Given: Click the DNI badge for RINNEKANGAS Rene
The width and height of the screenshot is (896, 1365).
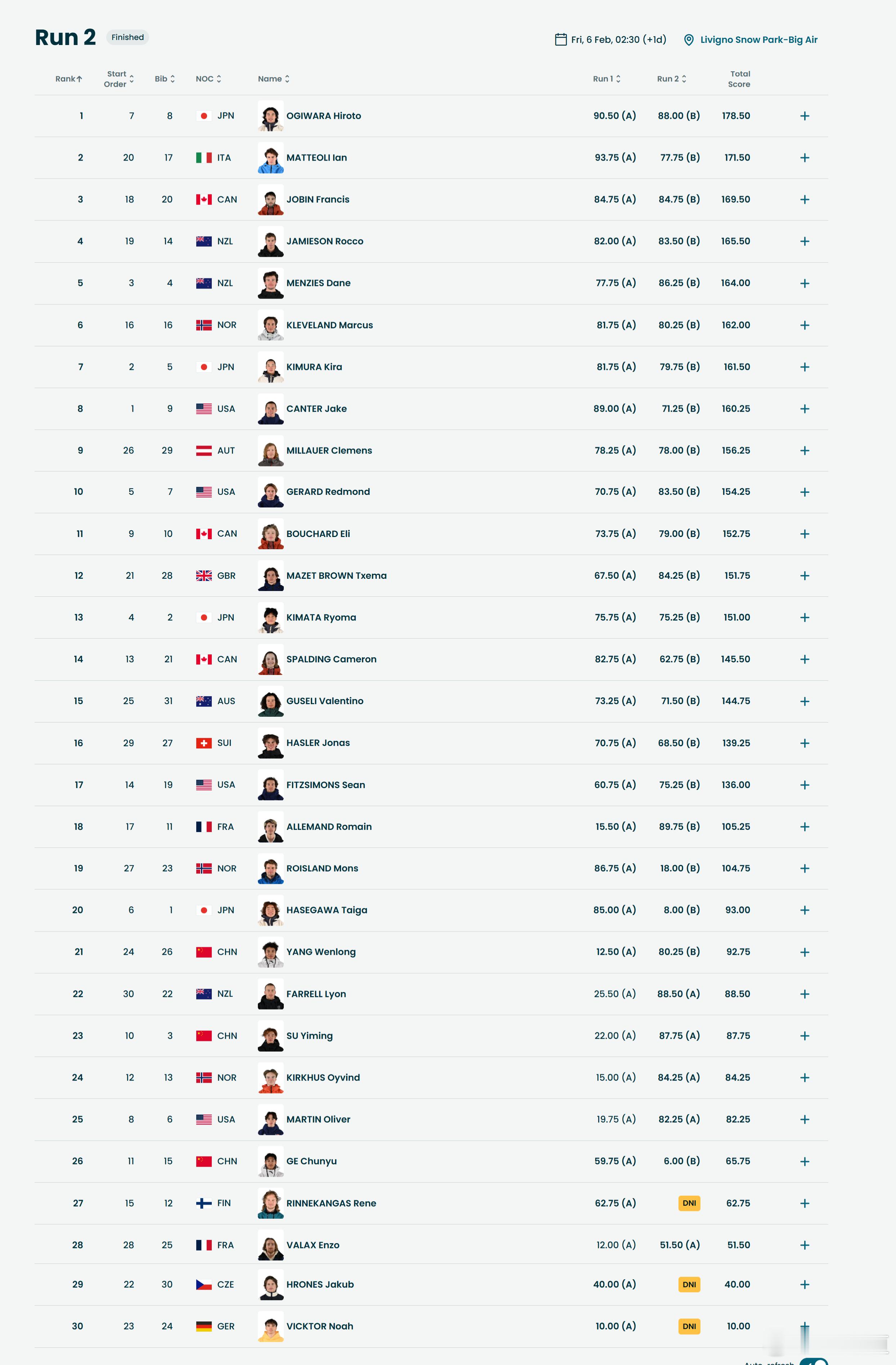Looking at the screenshot, I should click(x=689, y=1203).
